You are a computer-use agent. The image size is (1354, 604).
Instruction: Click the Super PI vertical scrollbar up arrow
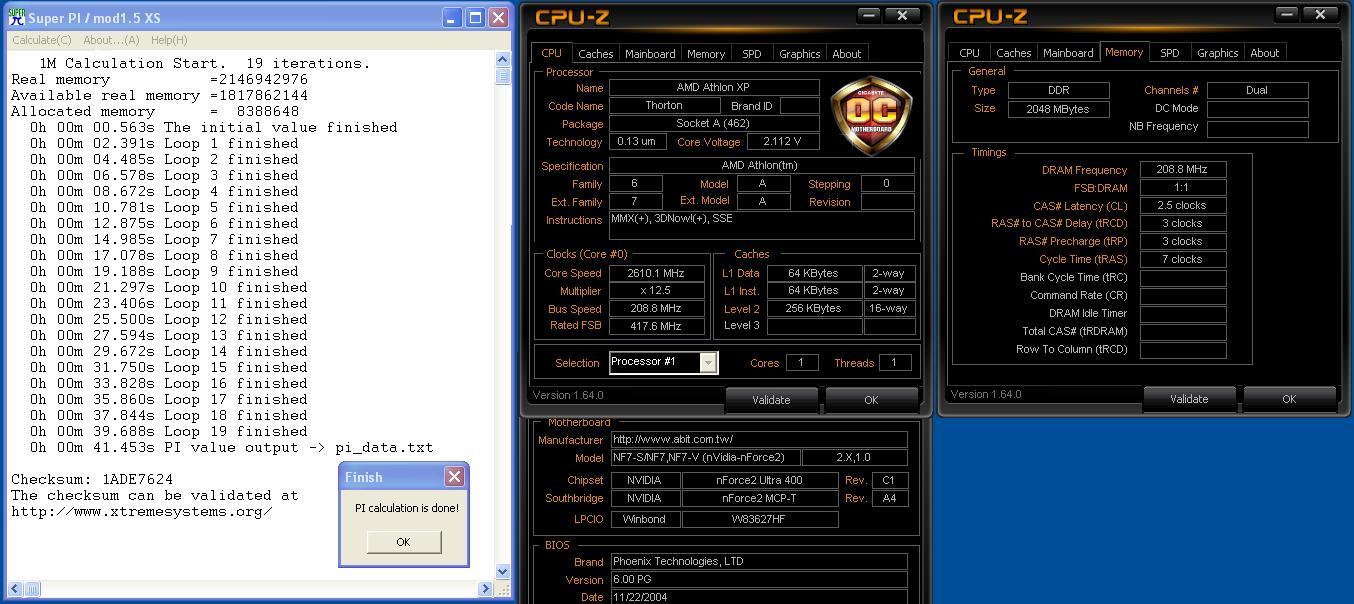click(x=503, y=61)
